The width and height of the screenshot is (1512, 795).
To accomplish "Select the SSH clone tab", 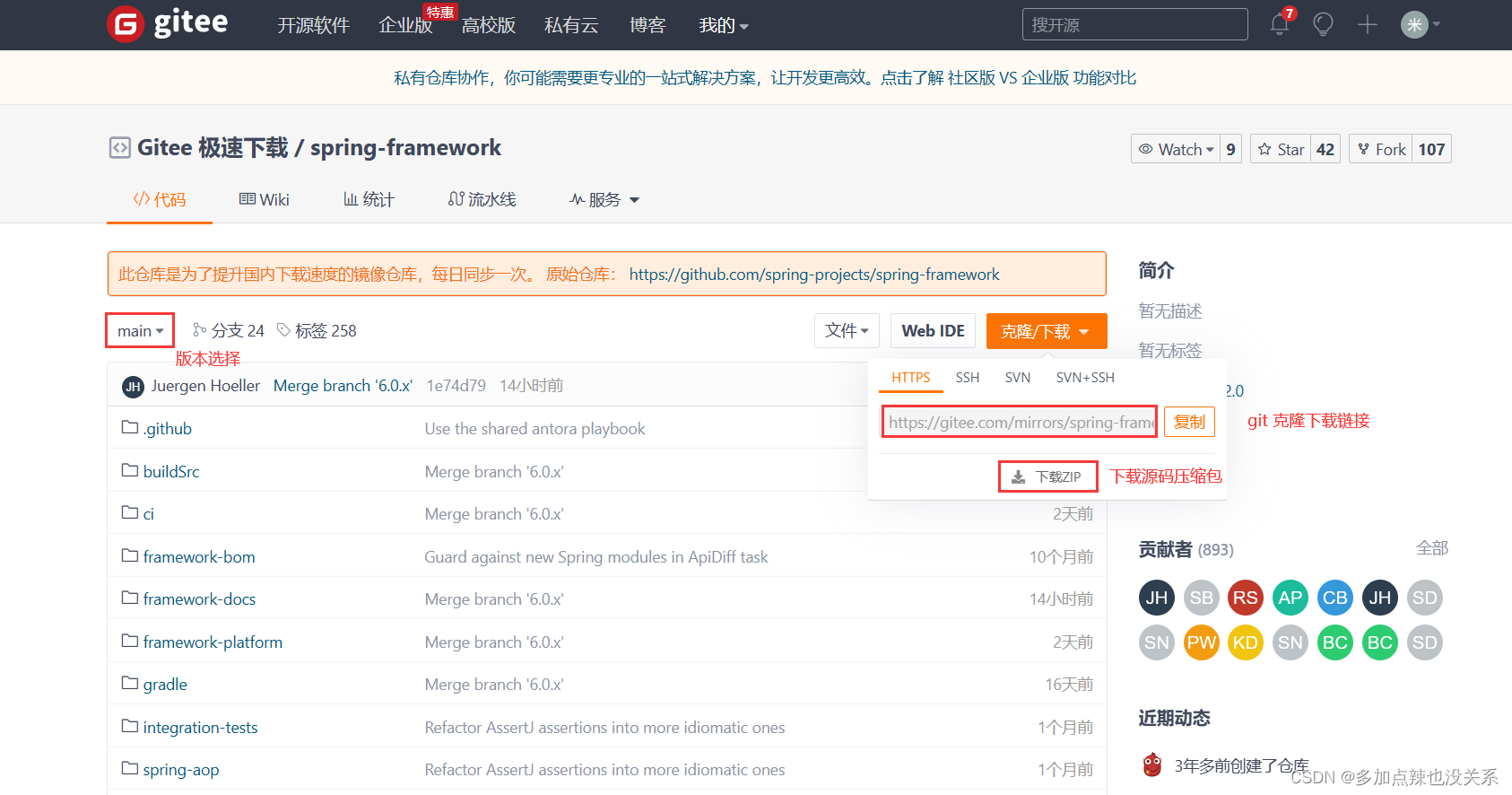I will coord(968,378).
